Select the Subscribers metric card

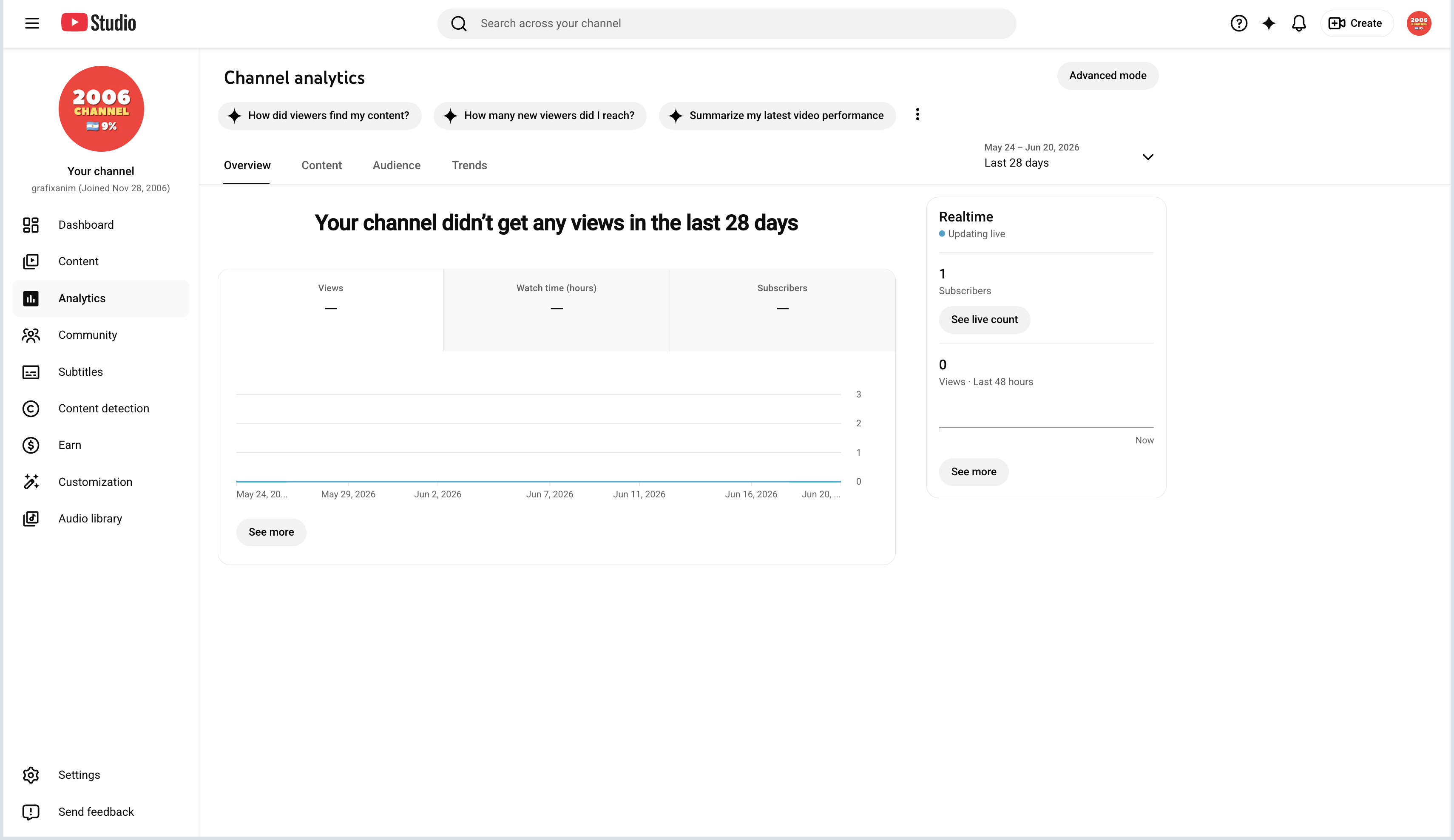pos(782,310)
